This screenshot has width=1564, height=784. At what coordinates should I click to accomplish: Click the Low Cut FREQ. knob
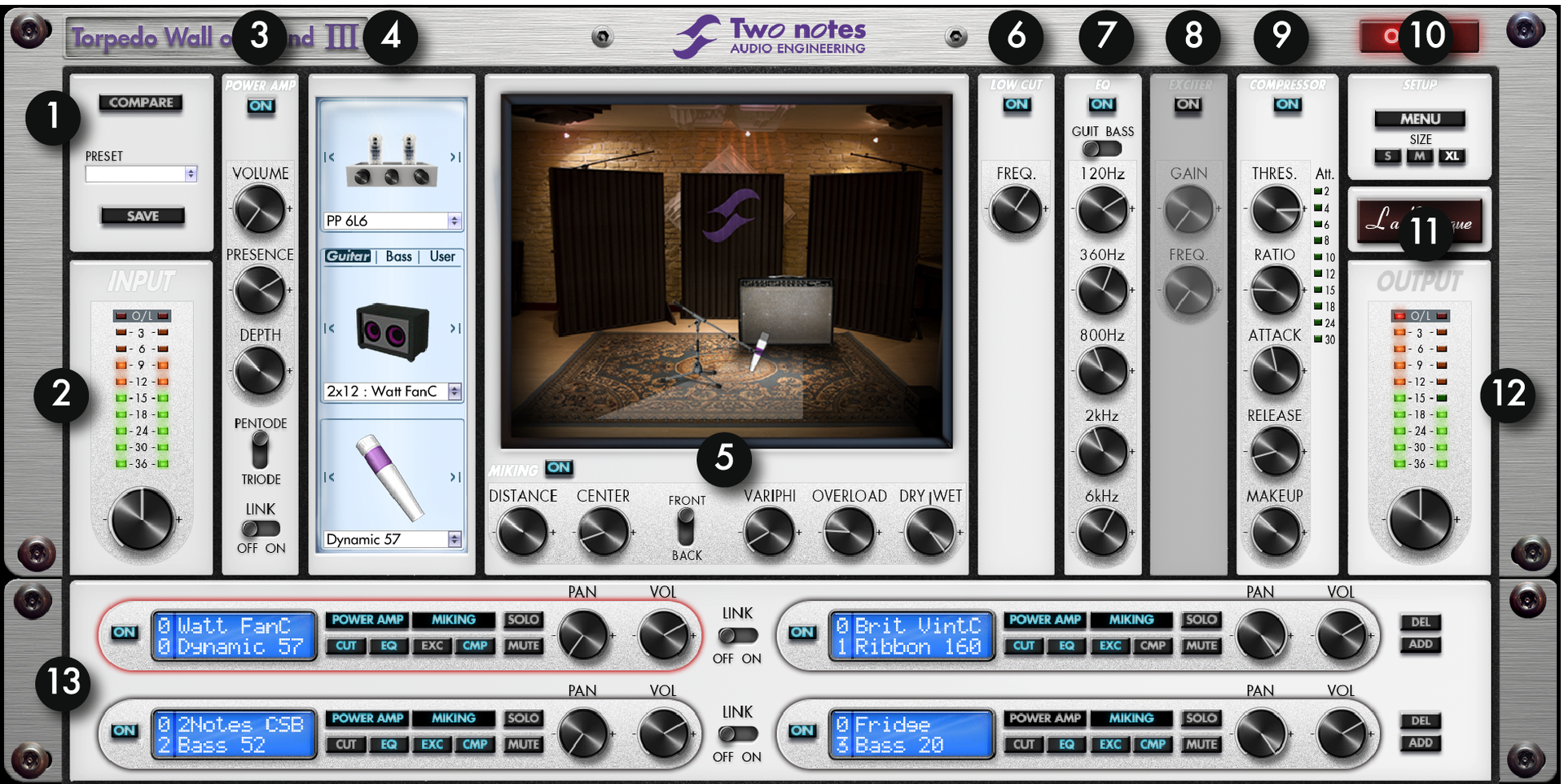click(x=1016, y=209)
